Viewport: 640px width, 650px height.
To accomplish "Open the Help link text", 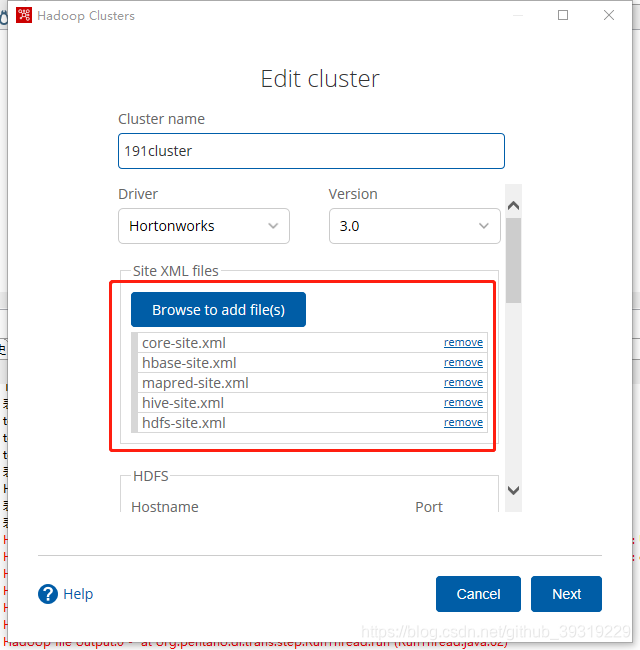I will 78,594.
